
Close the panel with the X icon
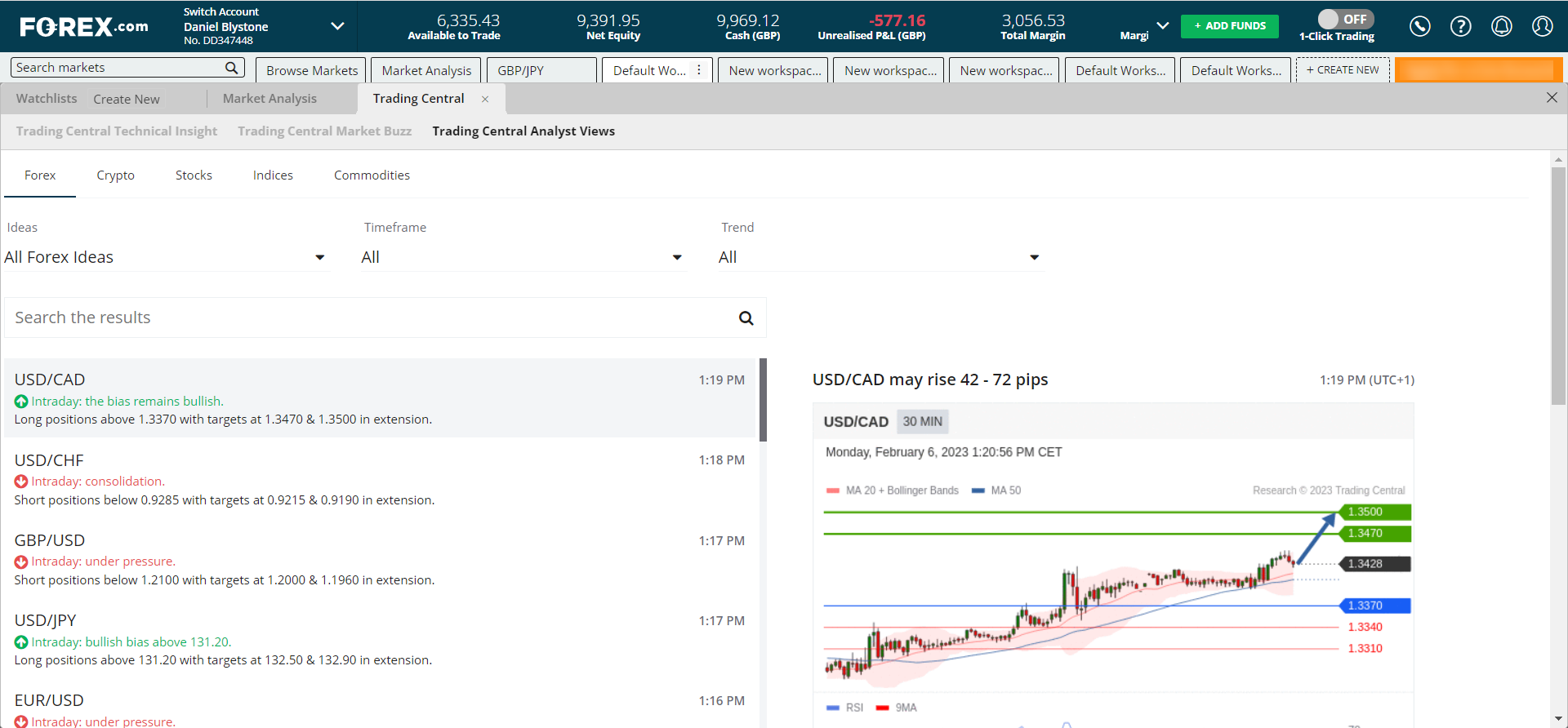click(x=1552, y=97)
